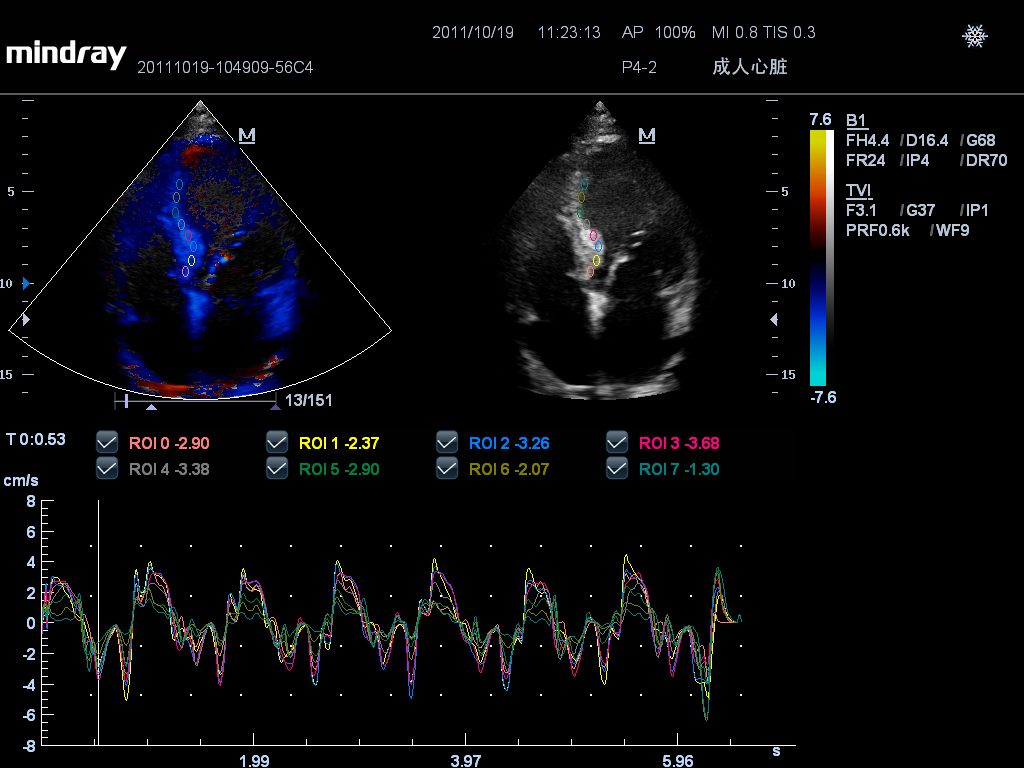Select the yellow ROI ellipse in the TVI color image
The image size is (1024, 768).
pyautogui.click(x=191, y=261)
